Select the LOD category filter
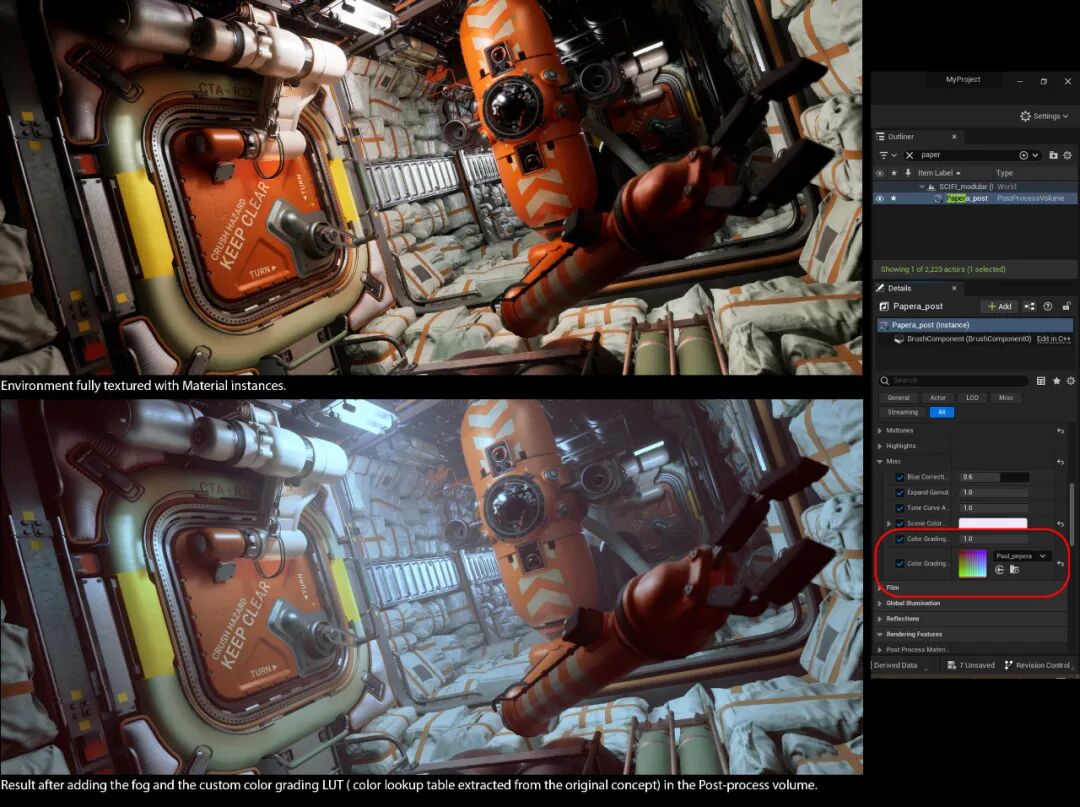Screen dimensions: 1080x807 973,397
